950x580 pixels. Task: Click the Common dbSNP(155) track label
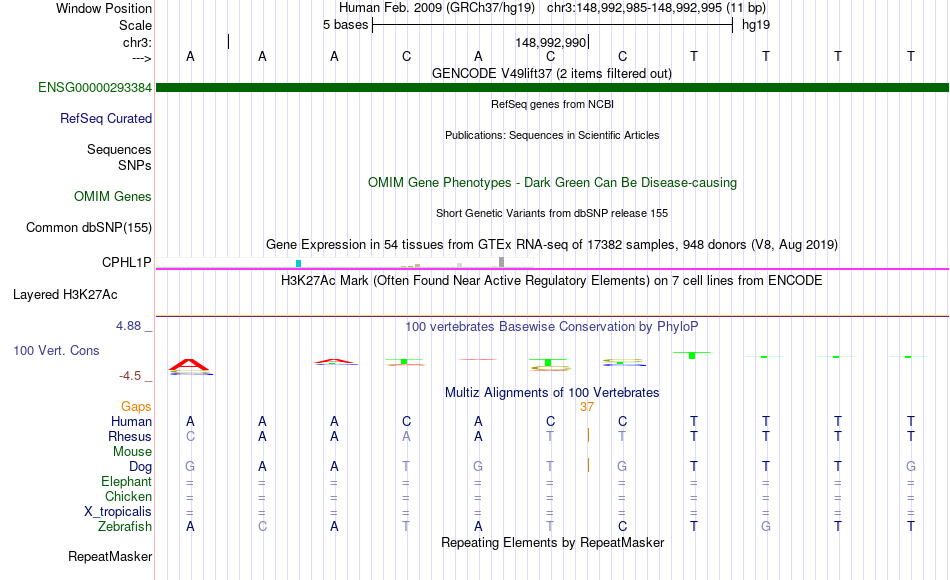coord(88,227)
